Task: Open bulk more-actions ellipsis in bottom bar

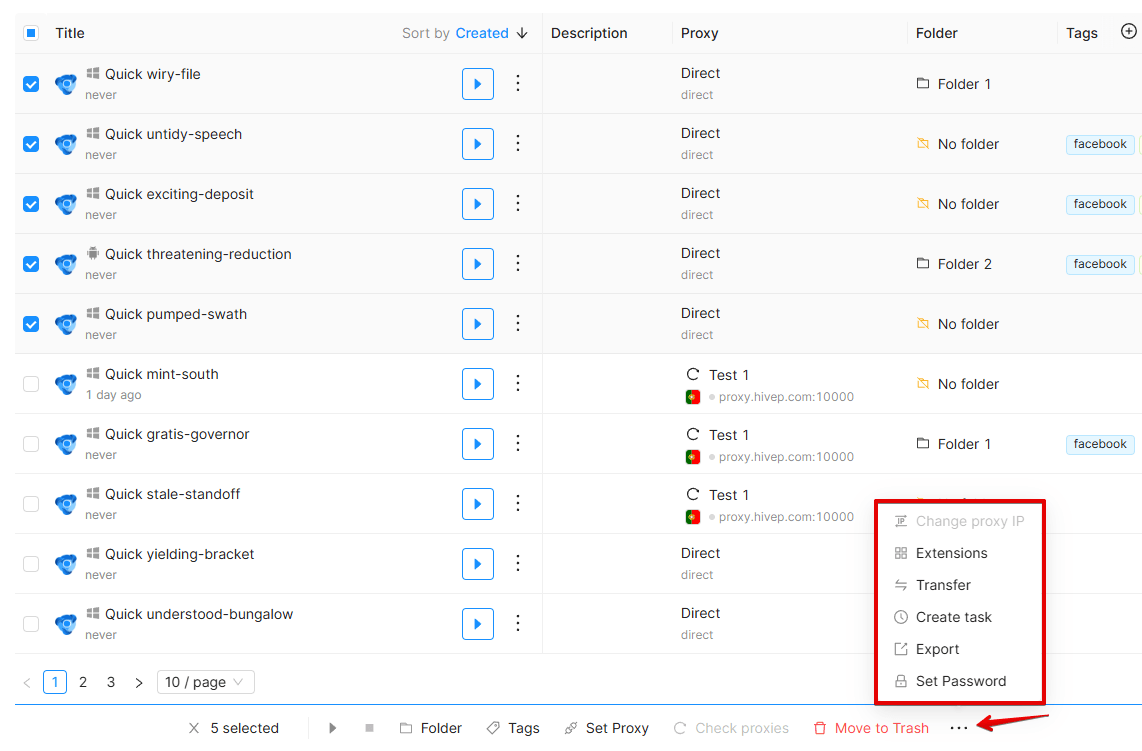Action: click(x=959, y=728)
